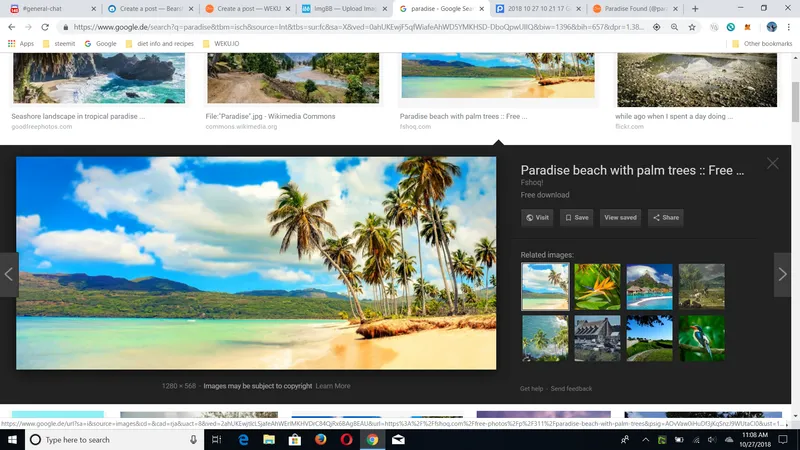Open the View saved button
The width and height of the screenshot is (800, 450).
(620, 217)
